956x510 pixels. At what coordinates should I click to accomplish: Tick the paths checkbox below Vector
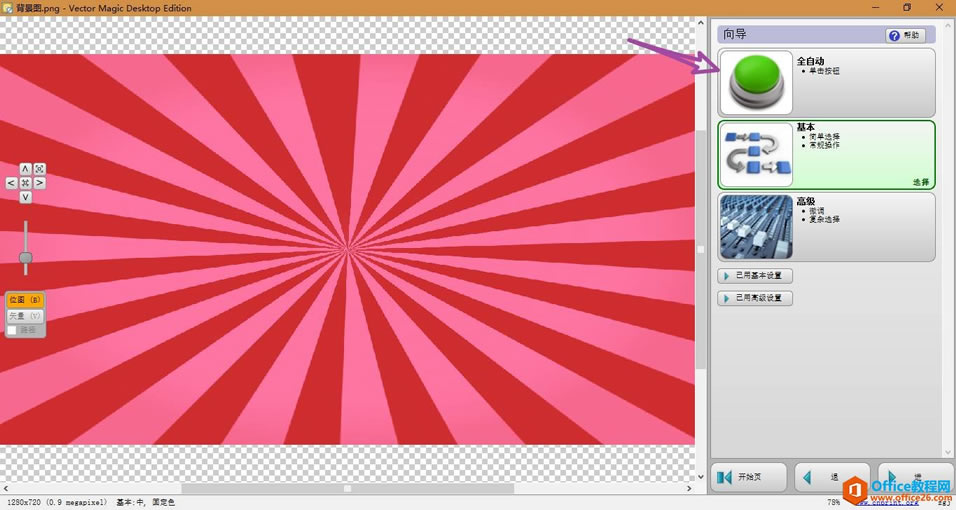(x=12, y=330)
